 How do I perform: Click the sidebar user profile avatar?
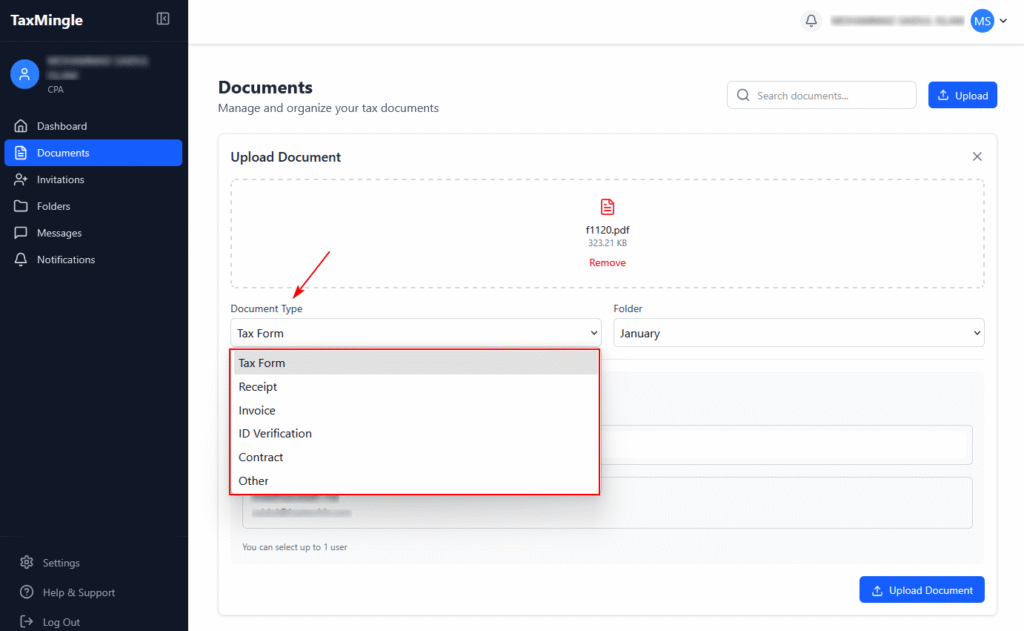[25, 74]
